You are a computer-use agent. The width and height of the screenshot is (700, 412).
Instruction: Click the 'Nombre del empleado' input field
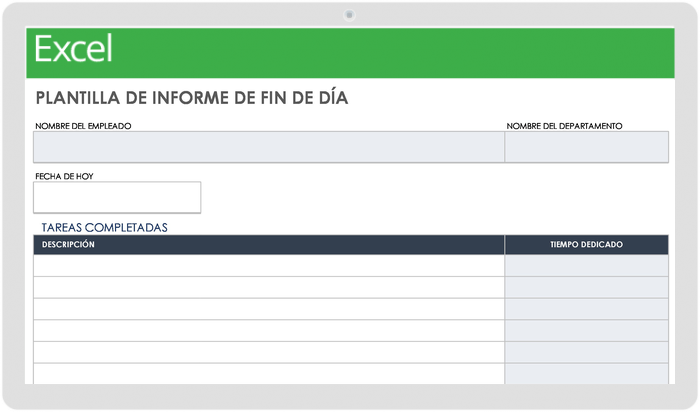click(268, 147)
